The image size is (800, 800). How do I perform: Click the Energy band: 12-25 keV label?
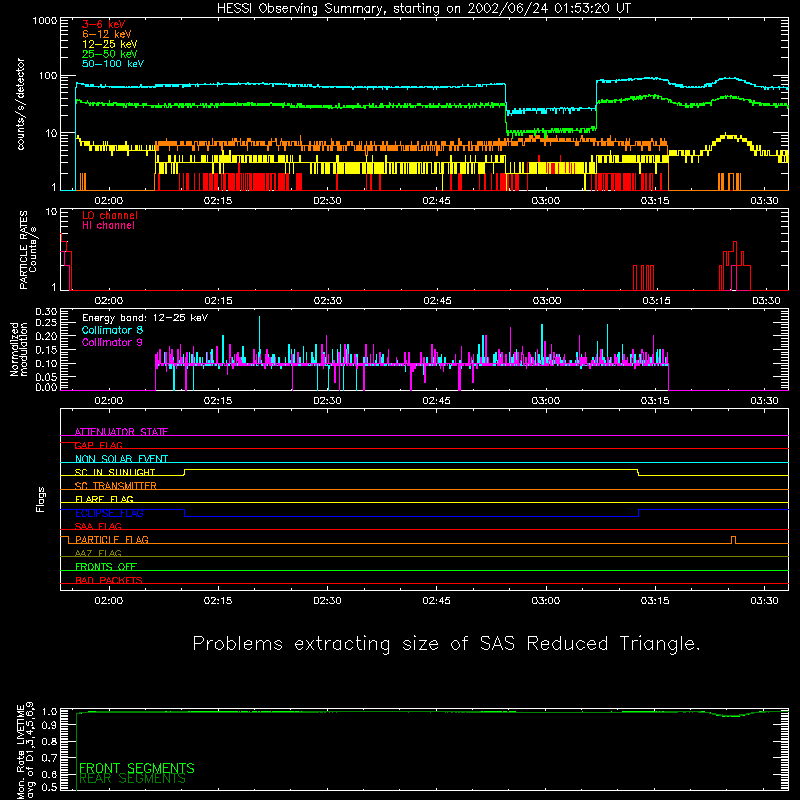click(x=145, y=318)
